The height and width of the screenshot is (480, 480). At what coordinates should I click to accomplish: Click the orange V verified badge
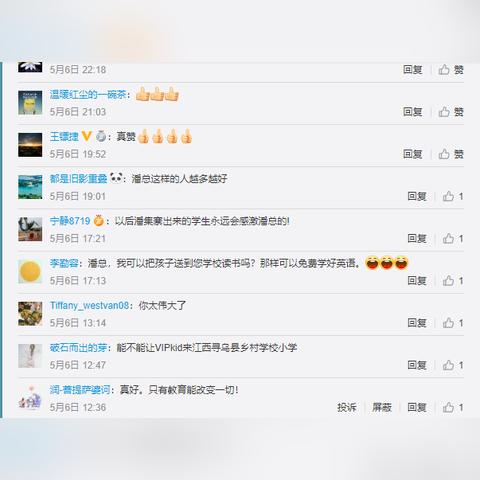pyautogui.click(x=87, y=136)
